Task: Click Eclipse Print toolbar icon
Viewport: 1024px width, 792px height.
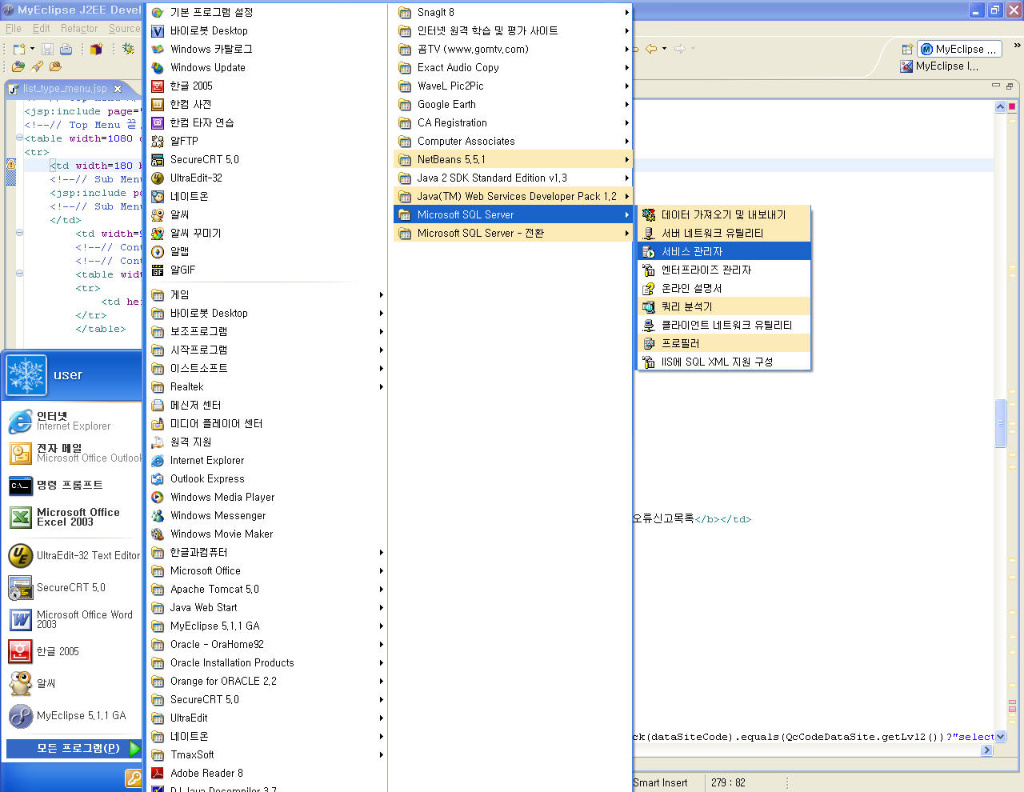Action: tap(66, 49)
